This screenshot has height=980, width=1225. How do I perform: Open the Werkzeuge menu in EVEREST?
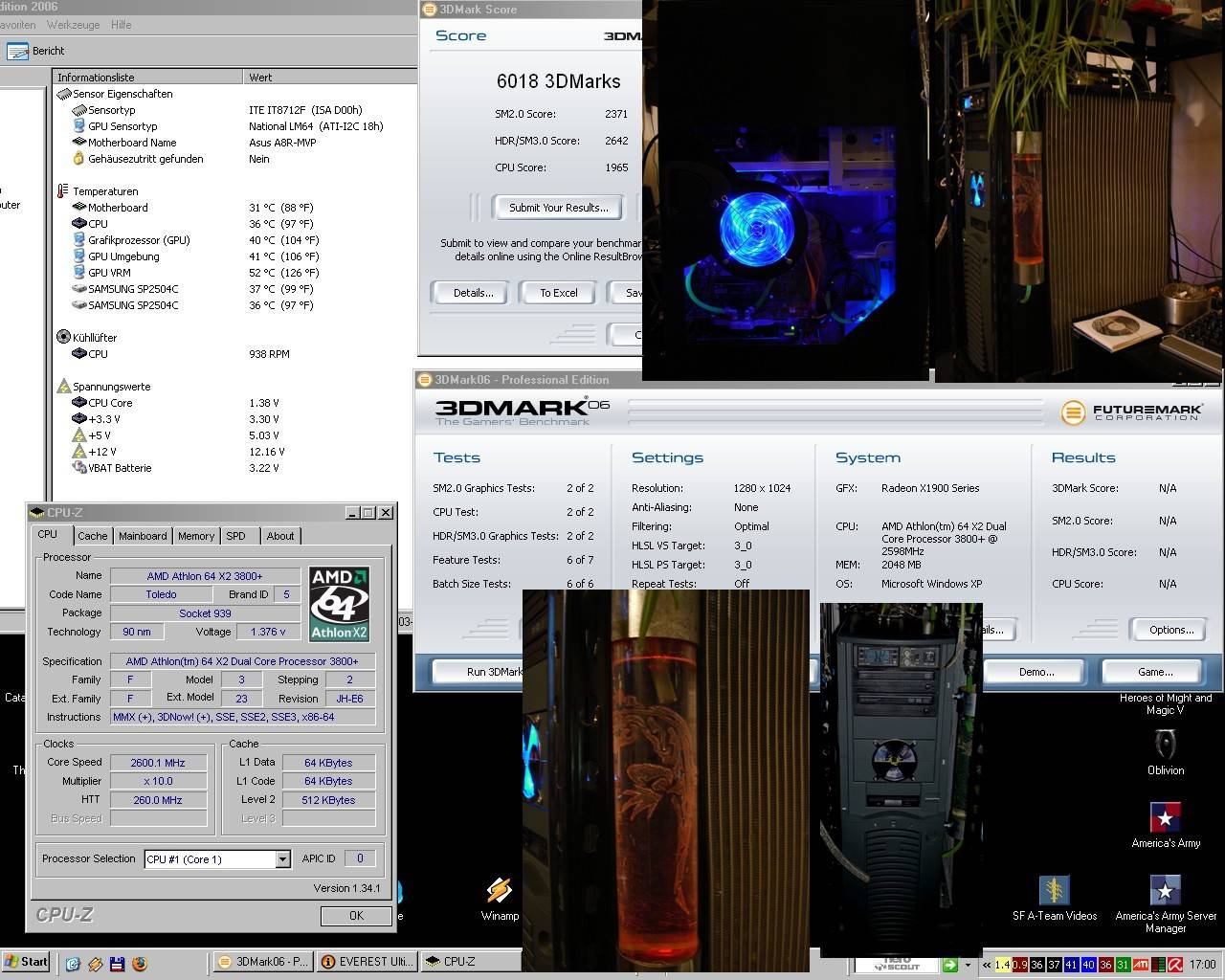pos(73,24)
